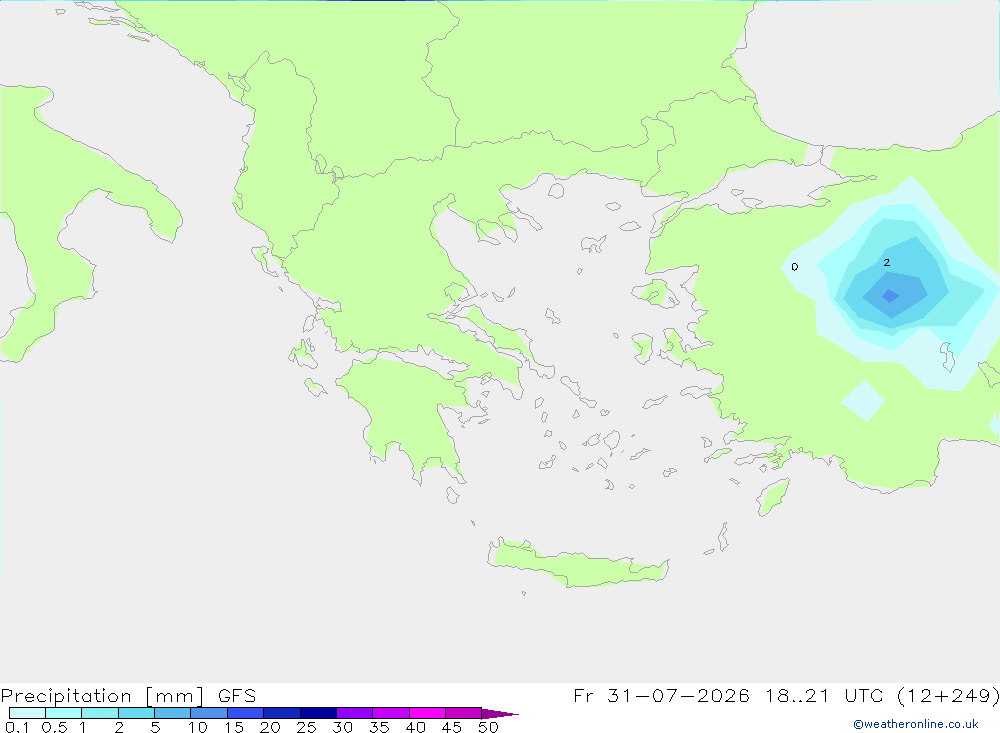Click the 1–2 mm legend swatch

100,713
